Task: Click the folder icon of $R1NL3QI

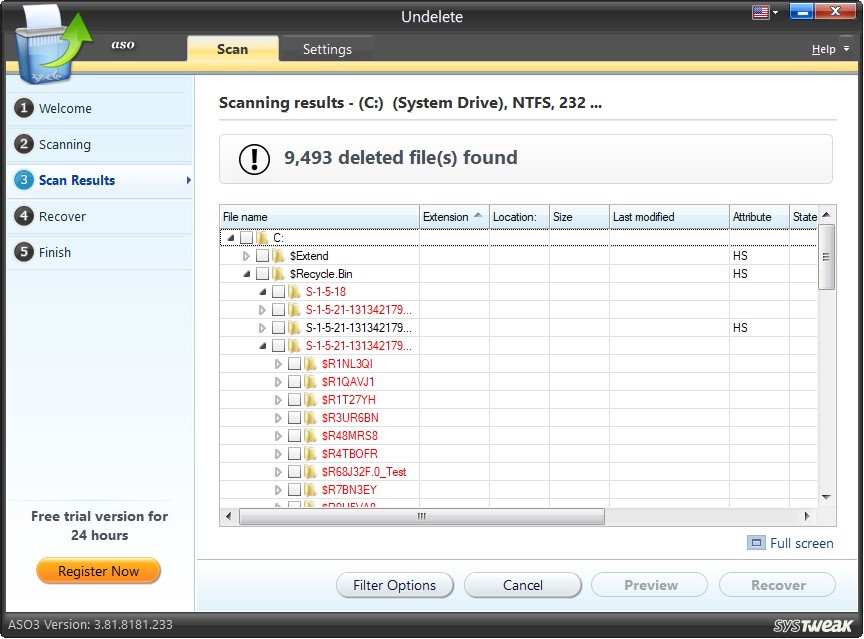Action: coord(311,363)
